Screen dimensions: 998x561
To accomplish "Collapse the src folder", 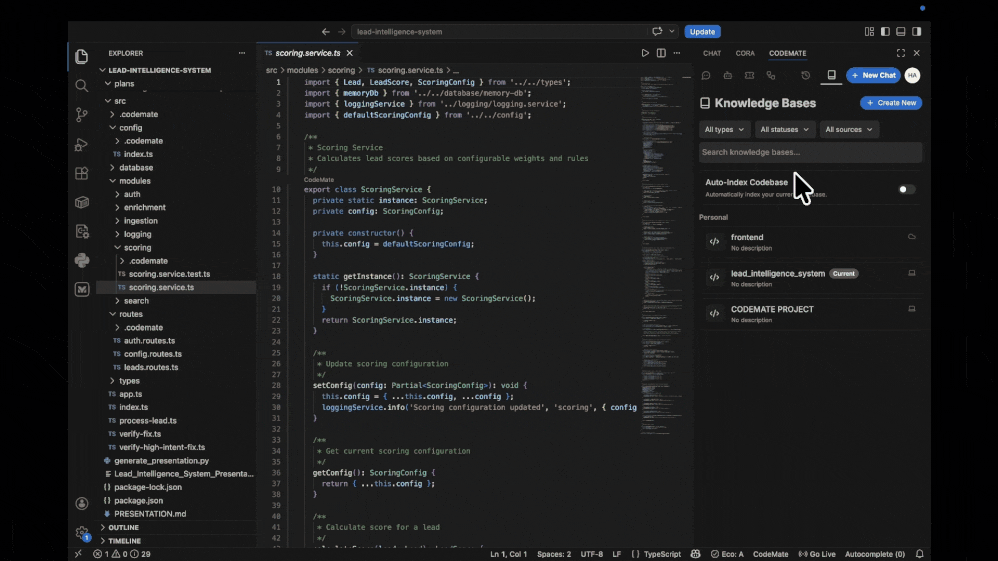I will (x=120, y=101).
